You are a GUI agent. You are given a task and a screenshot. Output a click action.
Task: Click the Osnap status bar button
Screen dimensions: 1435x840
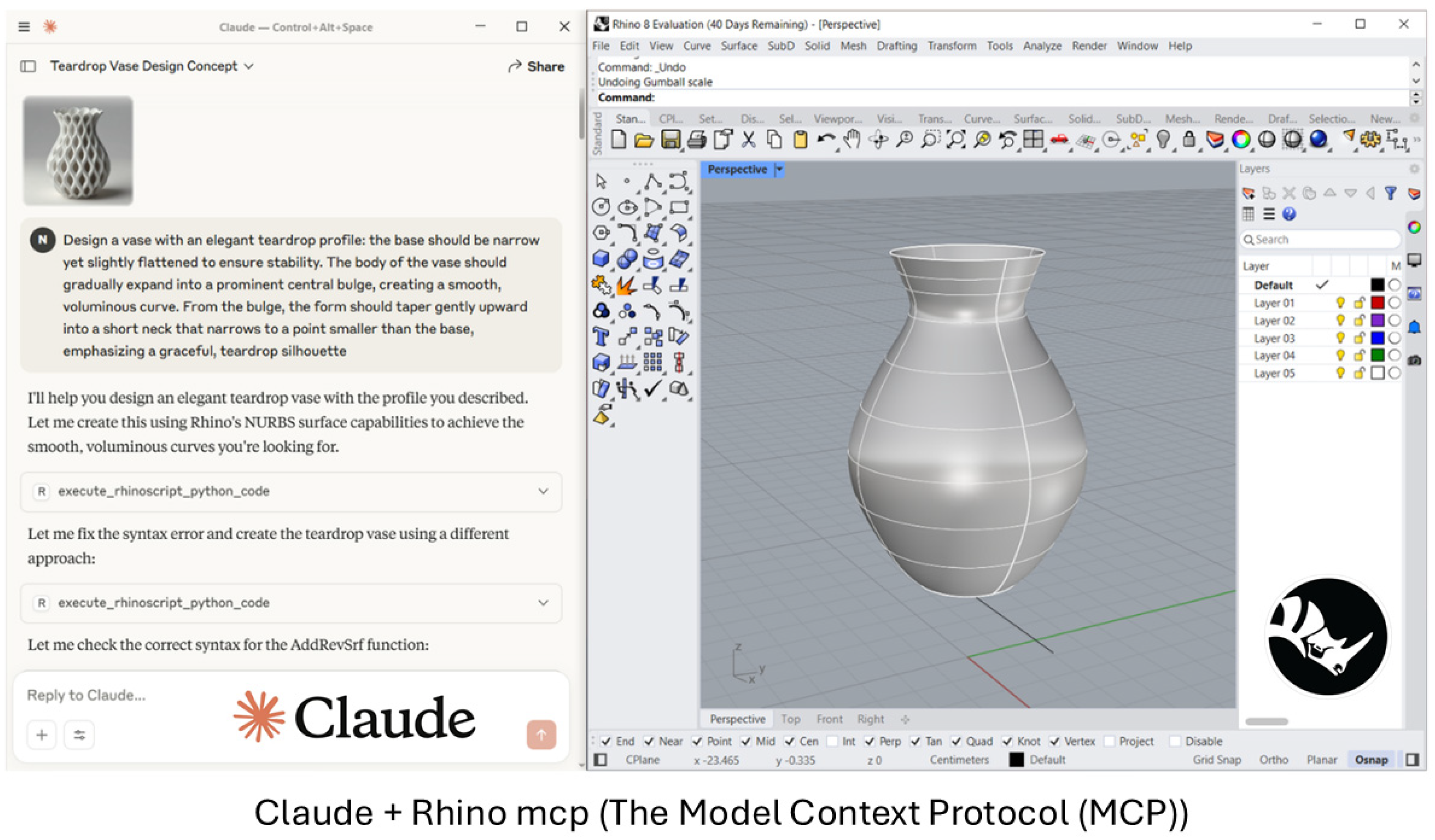pyautogui.click(x=1370, y=760)
